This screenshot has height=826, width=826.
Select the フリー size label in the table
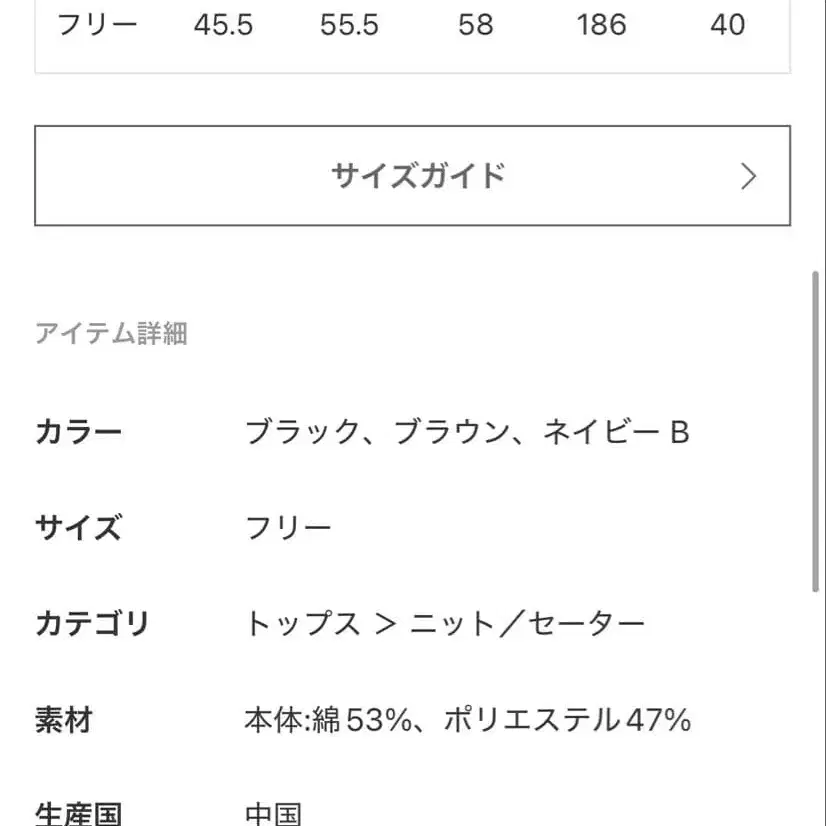[99, 26]
